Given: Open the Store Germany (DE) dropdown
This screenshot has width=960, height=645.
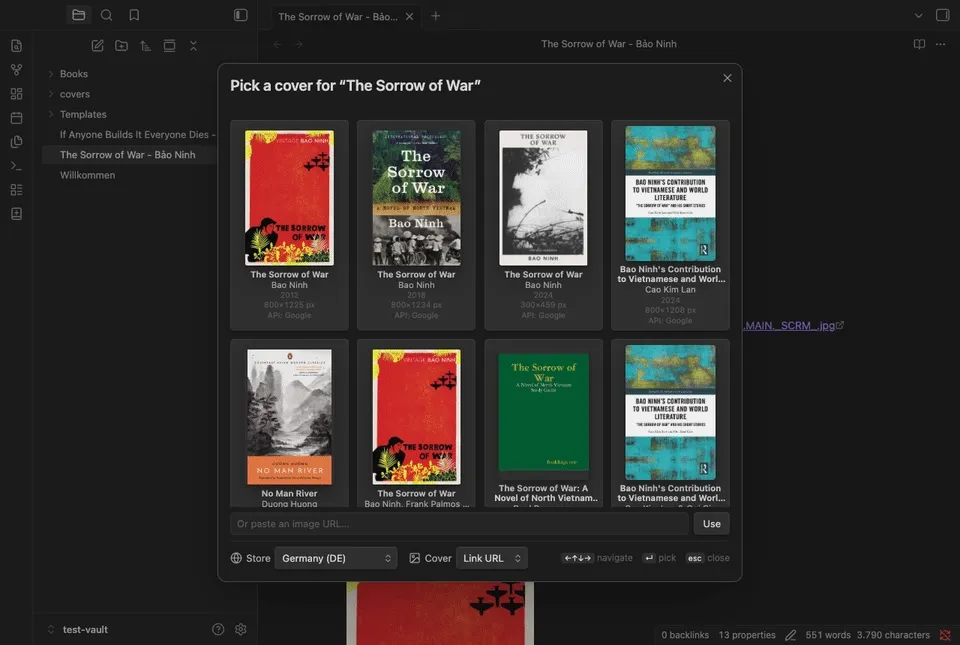Looking at the screenshot, I should [336, 558].
